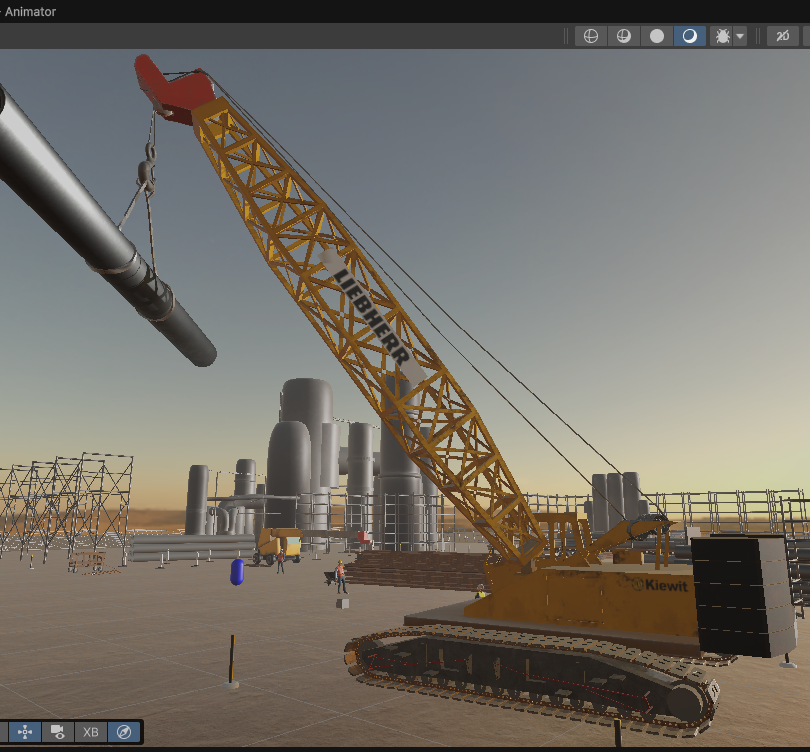810x752 pixels.
Task: Select the worker in orange vest
Action: pos(340,576)
